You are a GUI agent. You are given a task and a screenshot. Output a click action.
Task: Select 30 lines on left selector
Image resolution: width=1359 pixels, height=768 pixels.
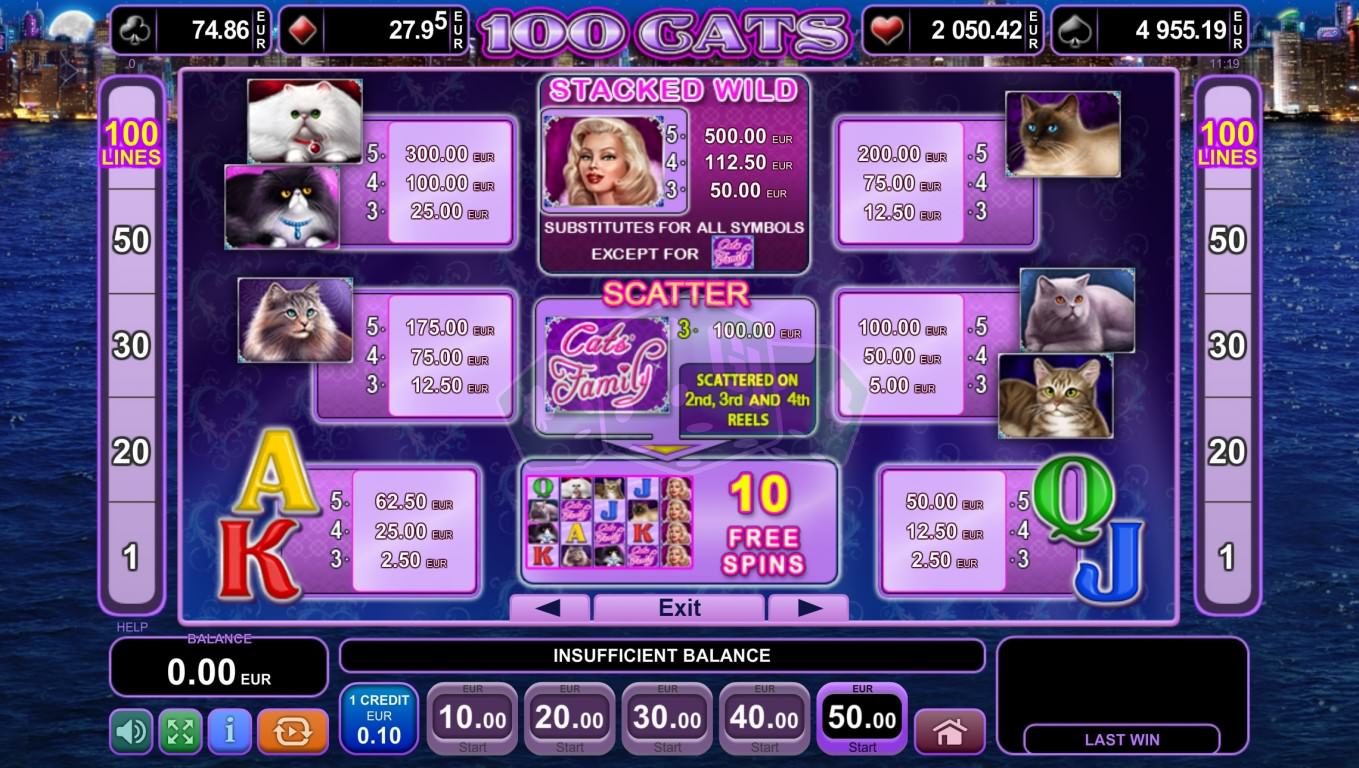(131, 346)
